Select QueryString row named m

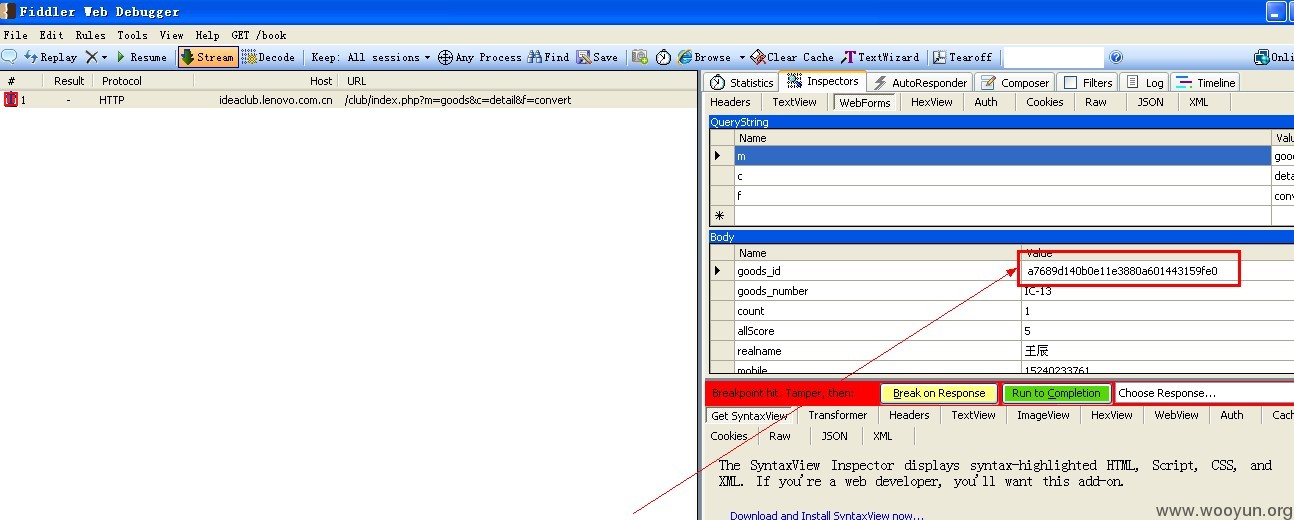(1001, 156)
